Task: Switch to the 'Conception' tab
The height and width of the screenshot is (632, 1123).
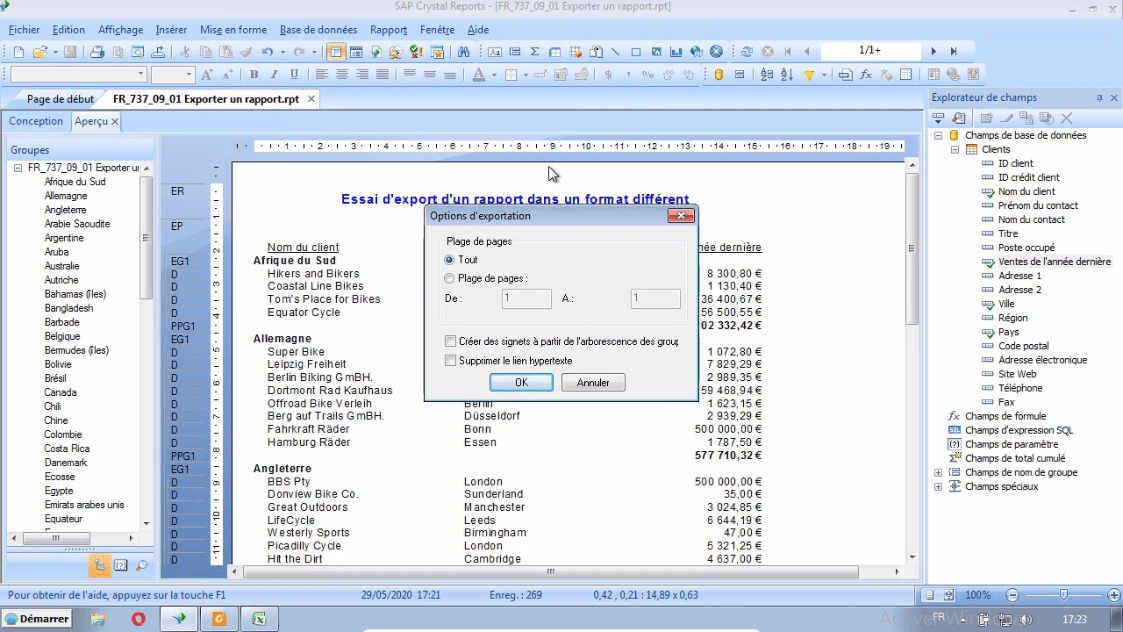Action: tap(36, 121)
